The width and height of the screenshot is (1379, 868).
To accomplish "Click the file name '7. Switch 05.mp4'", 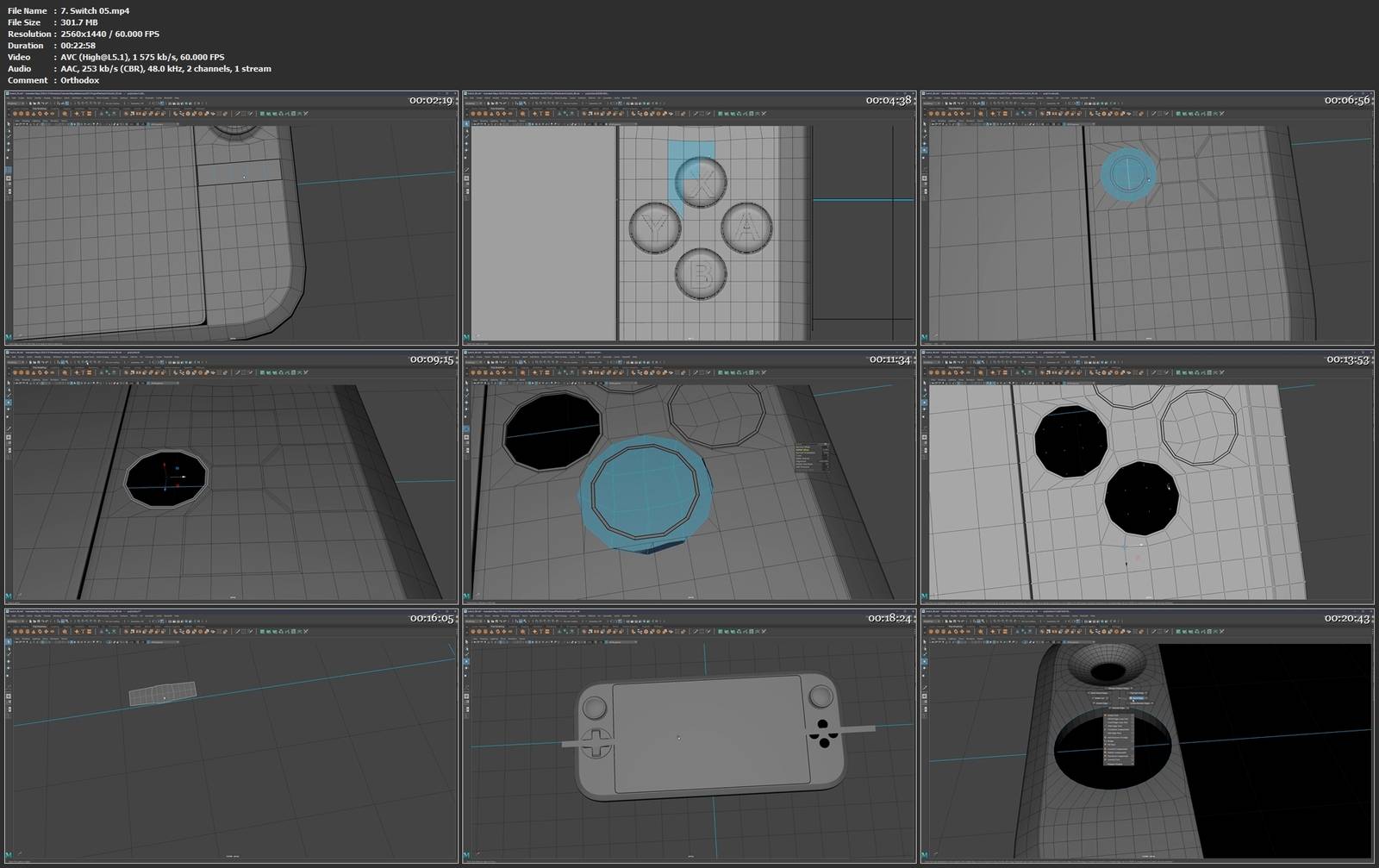I will [x=95, y=10].
